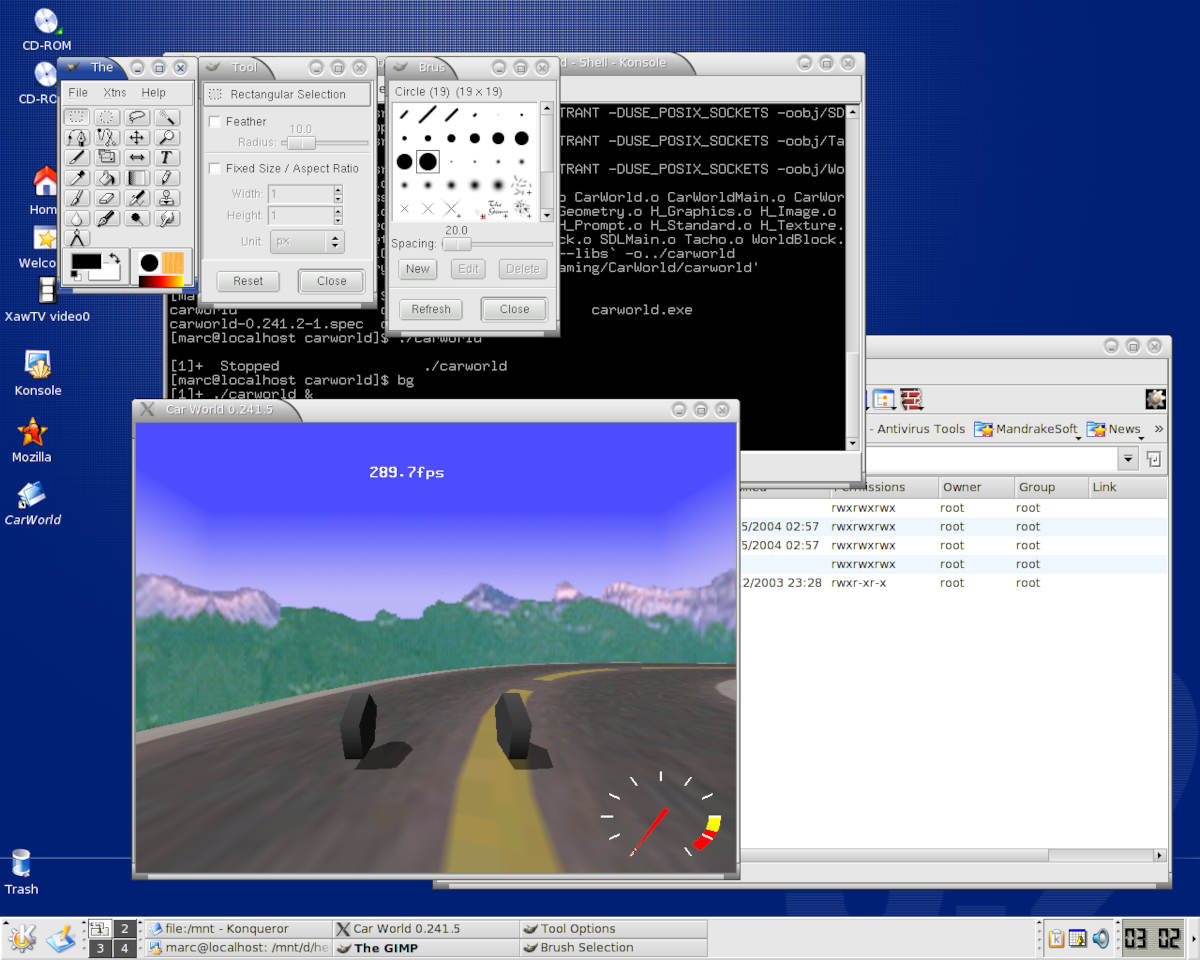
Task: Open the K menu start button
Action: click(22, 938)
